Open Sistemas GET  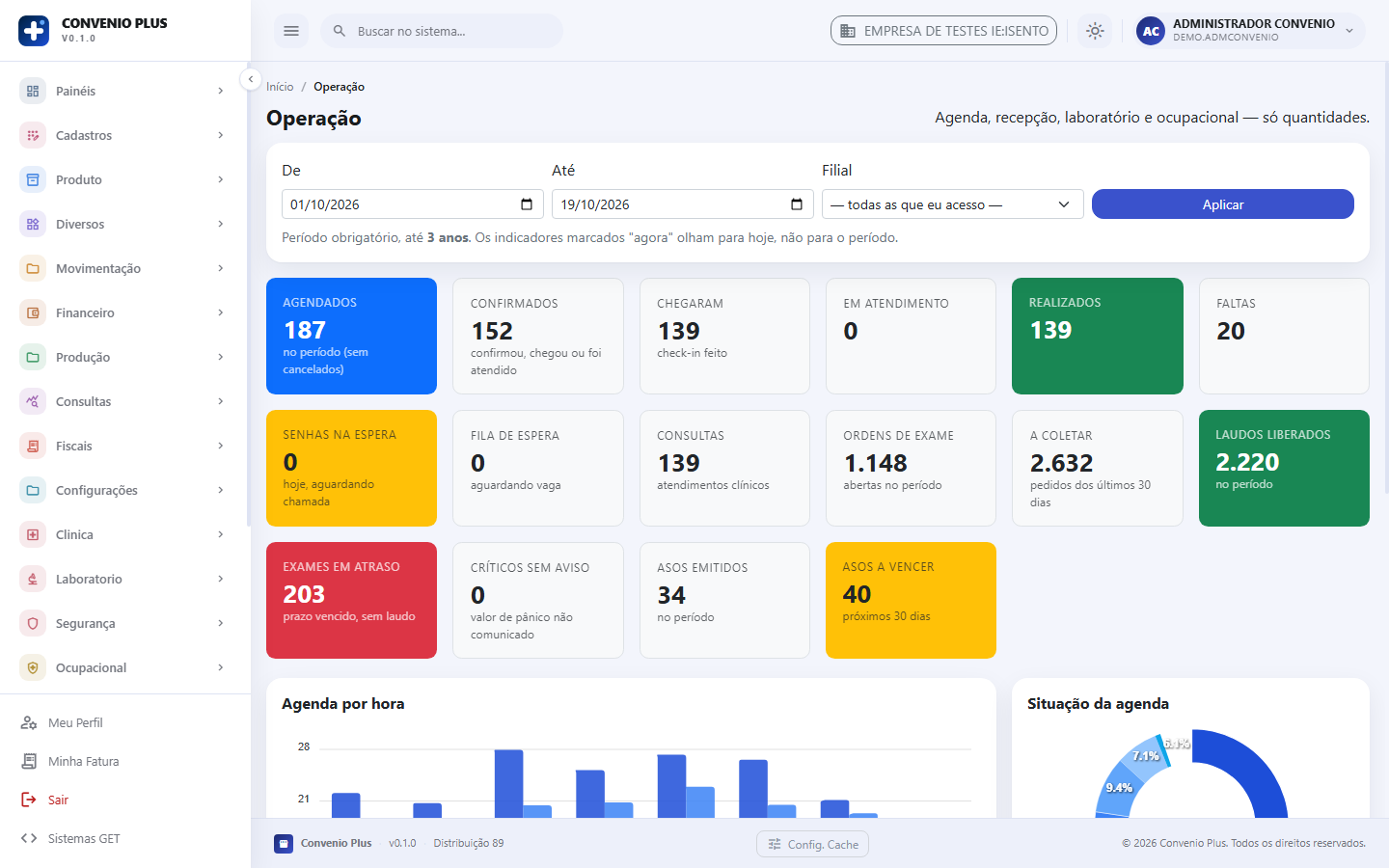[84, 838]
